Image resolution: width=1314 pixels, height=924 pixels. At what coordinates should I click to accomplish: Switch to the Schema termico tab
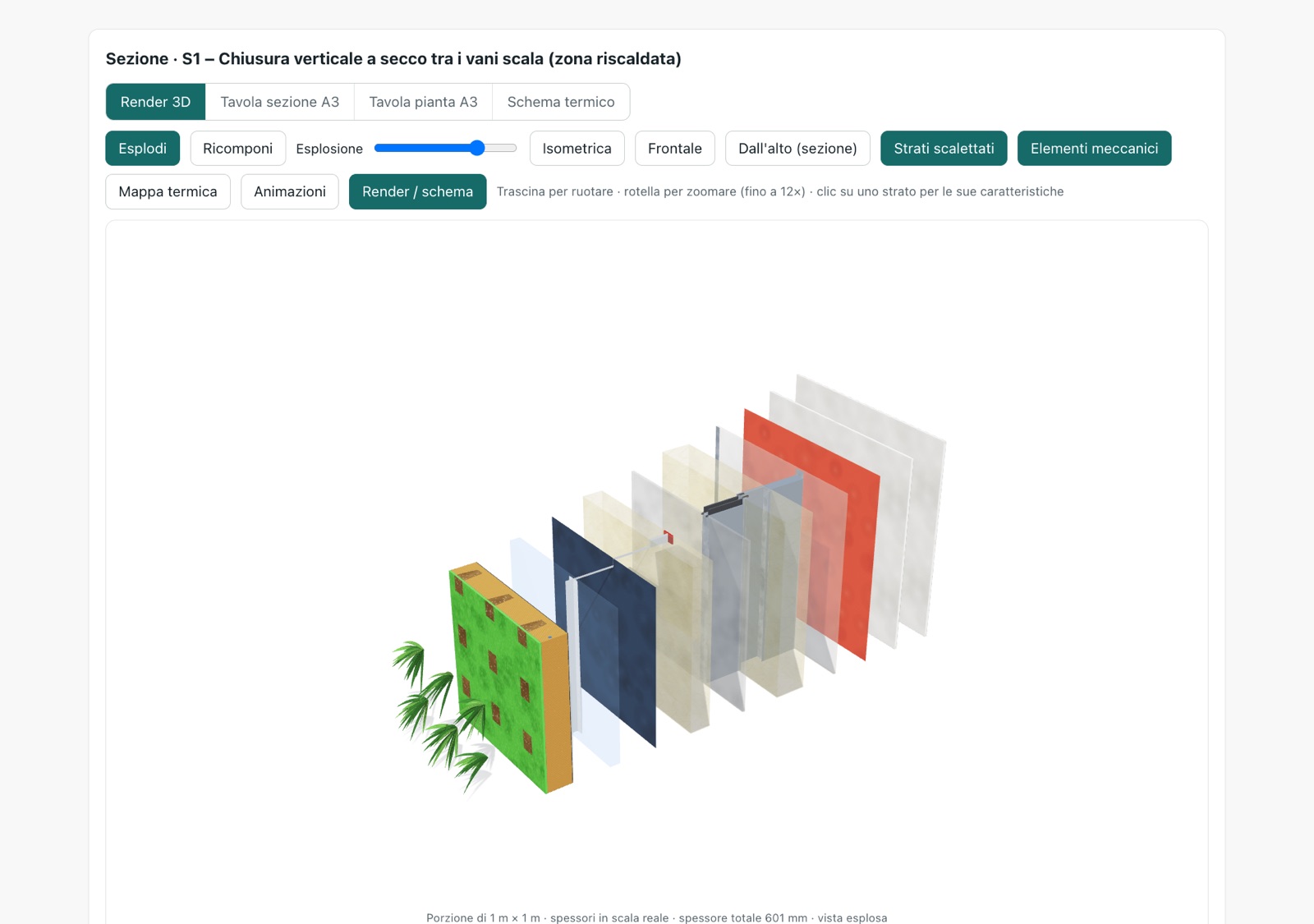tap(561, 102)
